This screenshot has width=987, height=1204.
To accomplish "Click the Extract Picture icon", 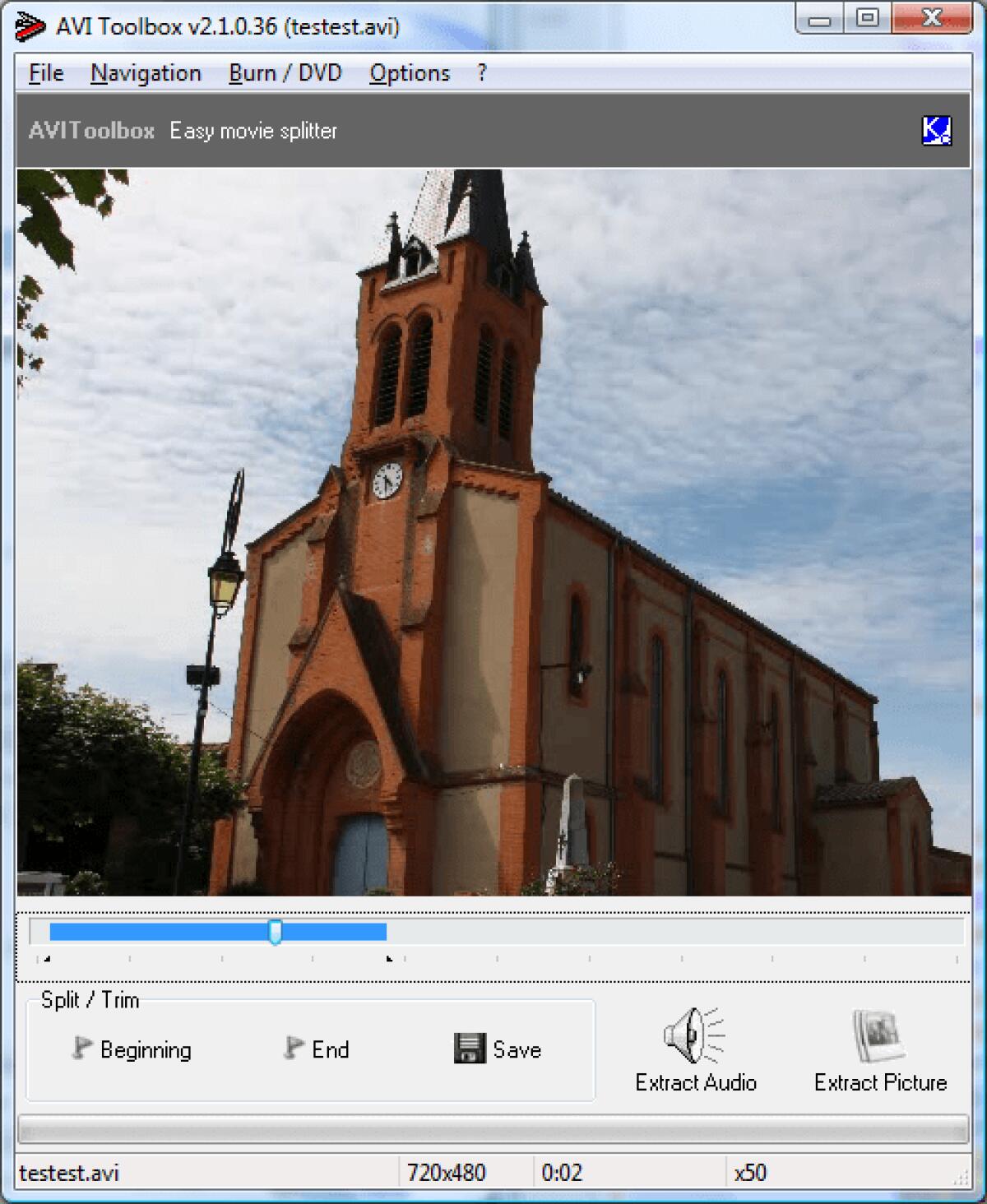I will point(878,1035).
